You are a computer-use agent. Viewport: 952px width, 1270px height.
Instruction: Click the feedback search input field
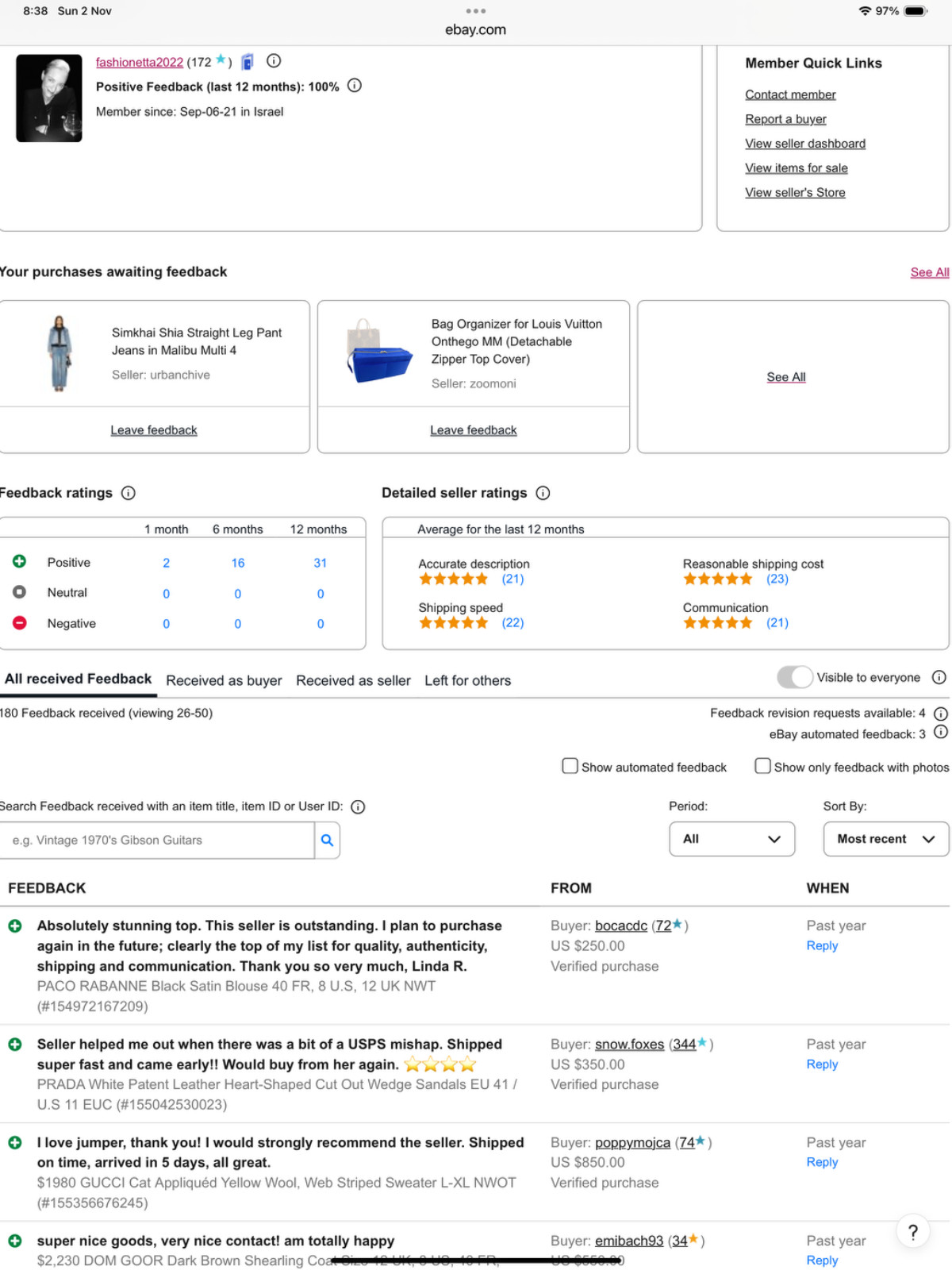click(x=157, y=840)
